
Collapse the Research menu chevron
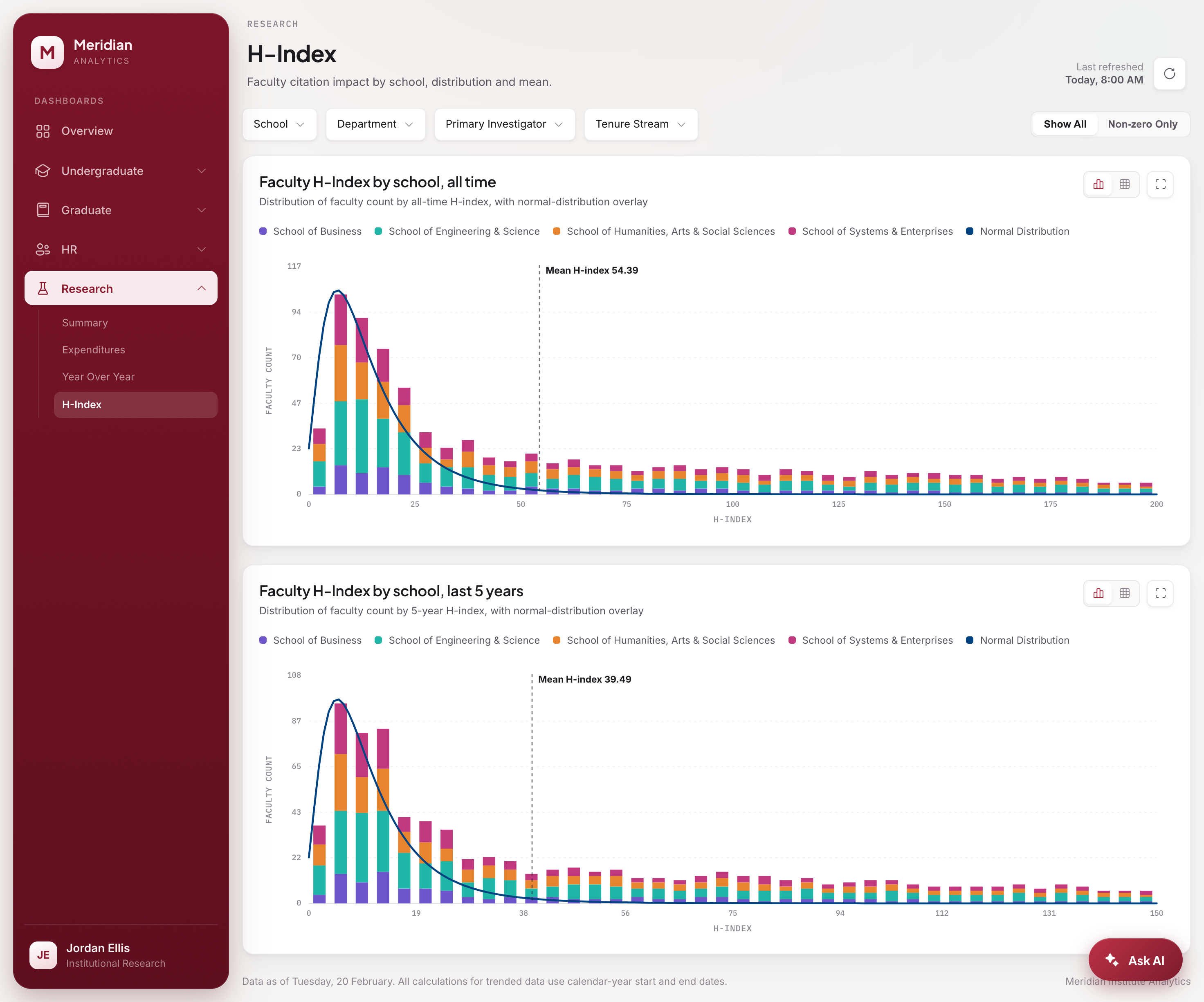tap(201, 288)
